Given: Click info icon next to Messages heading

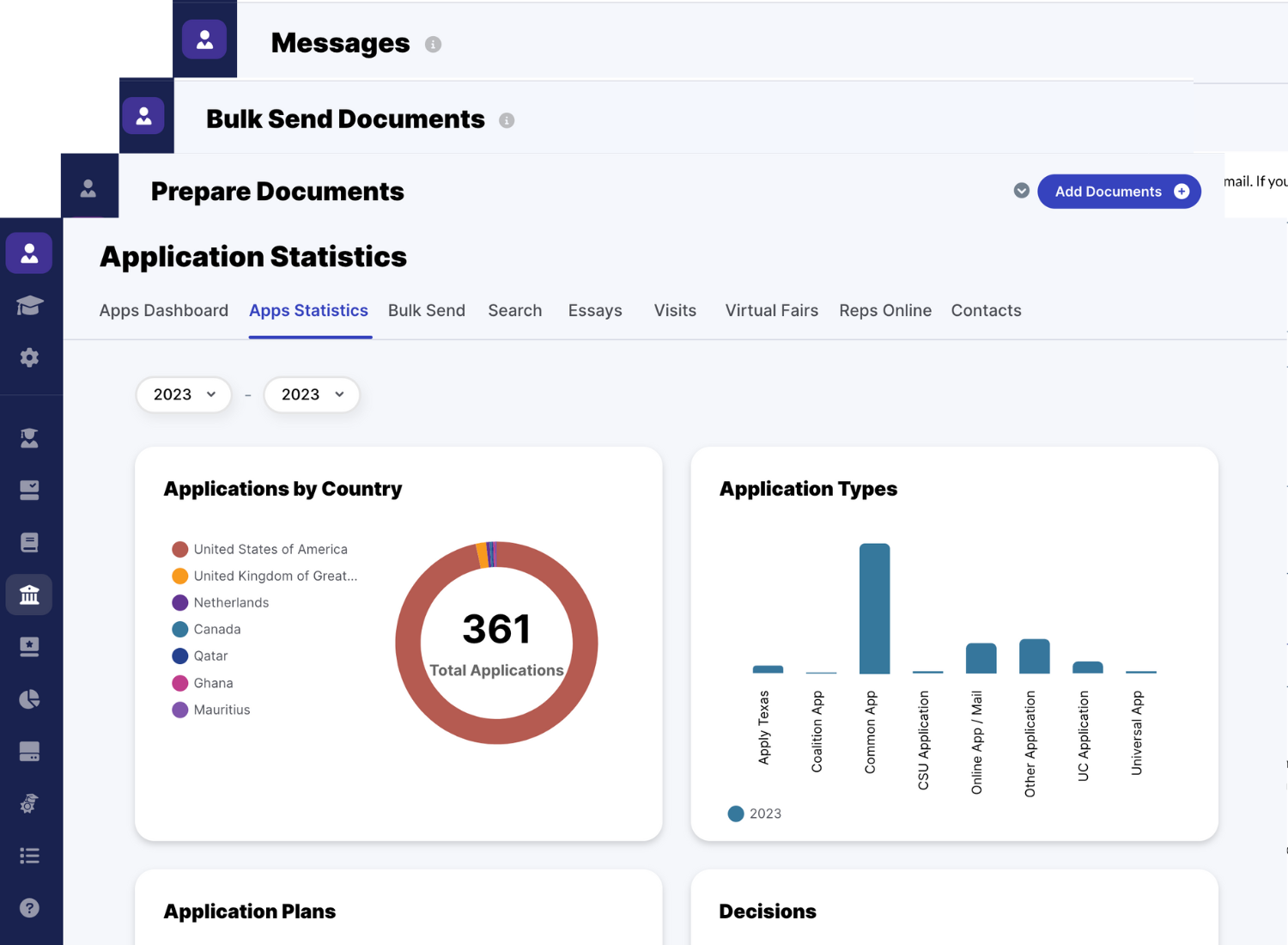Looking at the screenshot, I should (x=433, y=45).
